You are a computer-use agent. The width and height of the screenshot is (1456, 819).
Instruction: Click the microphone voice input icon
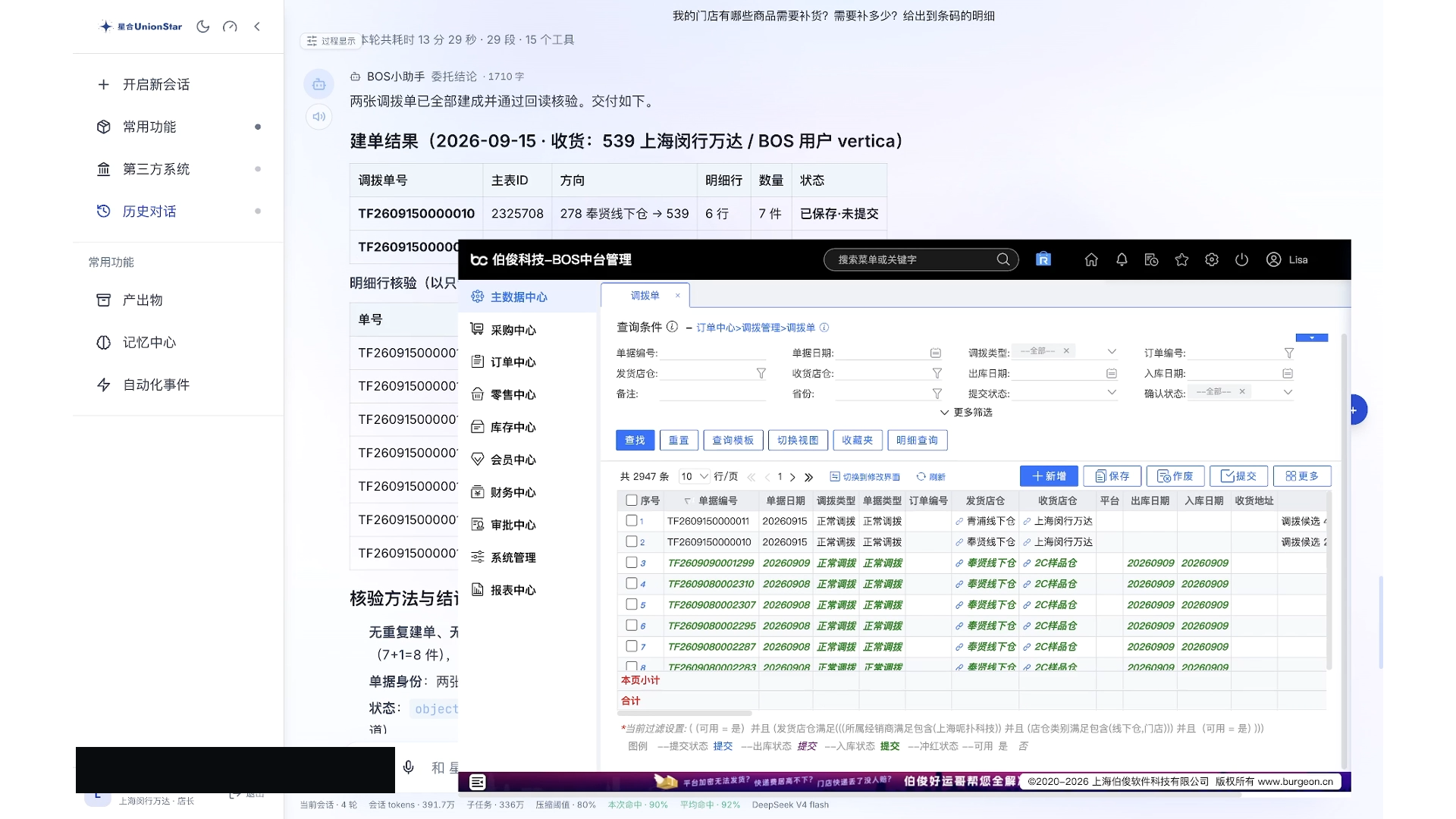[409, 767]
